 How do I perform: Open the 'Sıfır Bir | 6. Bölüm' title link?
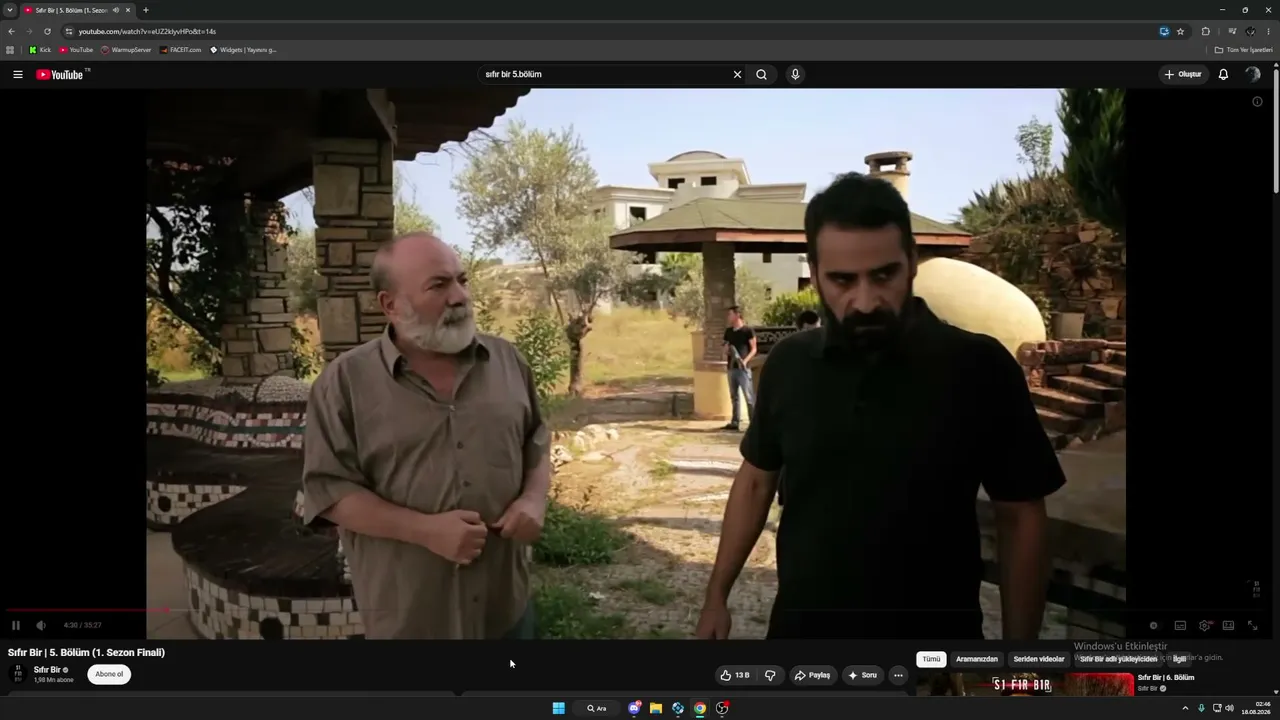click(x=1166, y=677)
